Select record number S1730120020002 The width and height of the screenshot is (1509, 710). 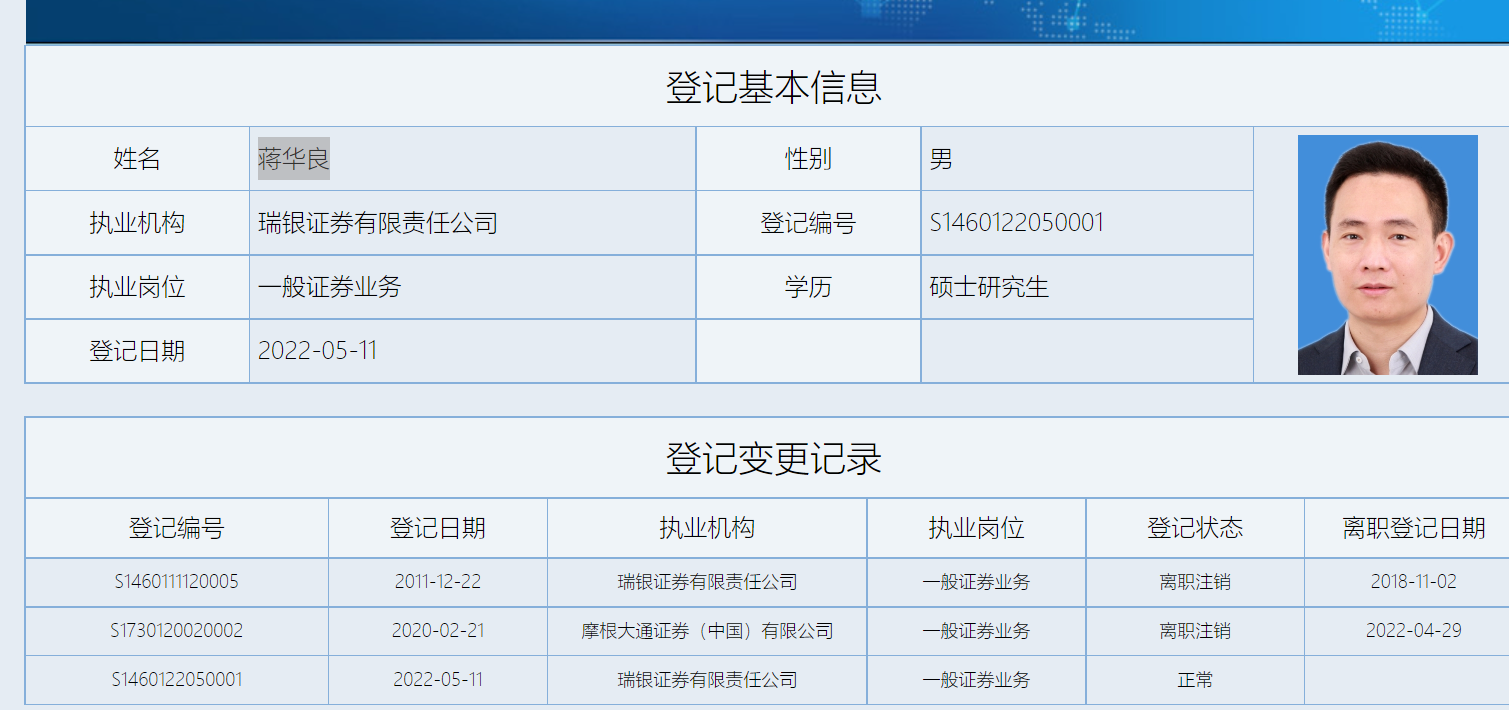(x=177, y=631)
